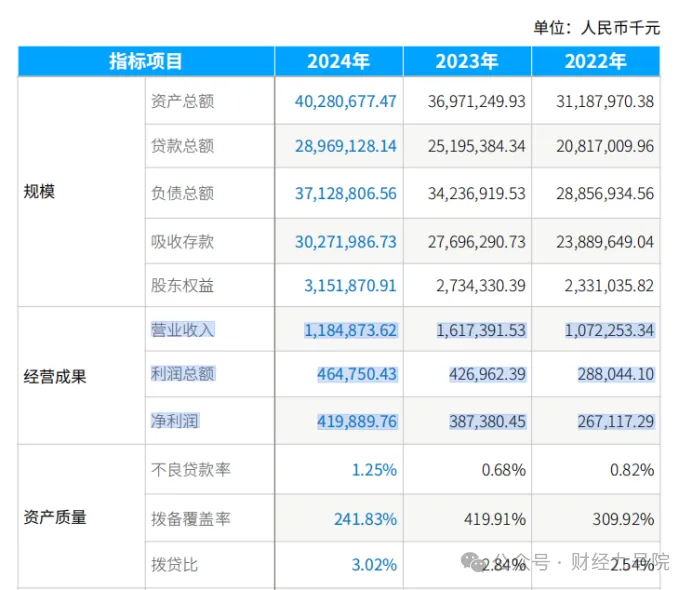Click the value 267,117.29

[616, 421]
